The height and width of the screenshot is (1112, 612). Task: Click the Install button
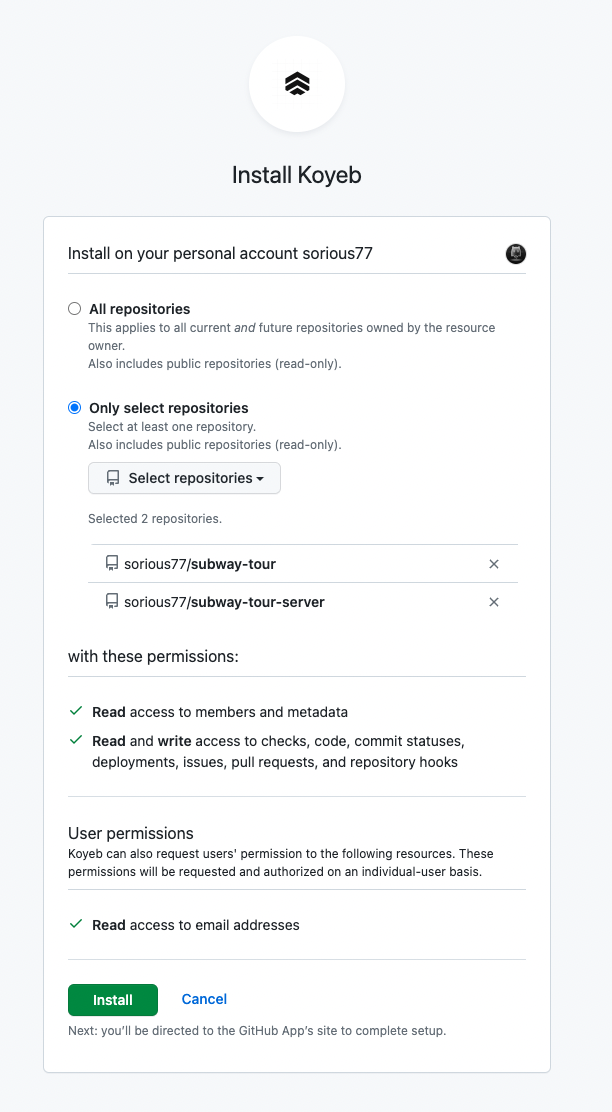[x=113, y=1000]
